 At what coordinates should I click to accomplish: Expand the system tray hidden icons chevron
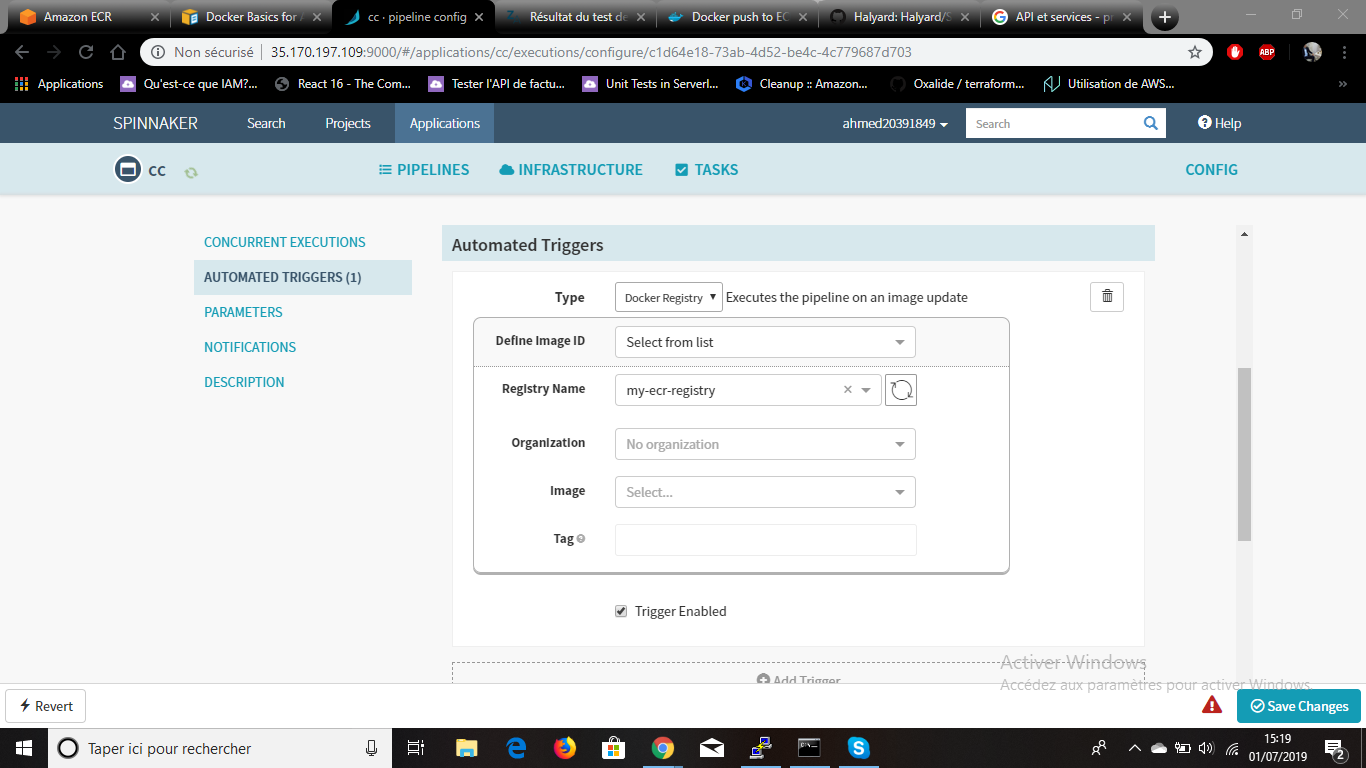point(1134,747)
